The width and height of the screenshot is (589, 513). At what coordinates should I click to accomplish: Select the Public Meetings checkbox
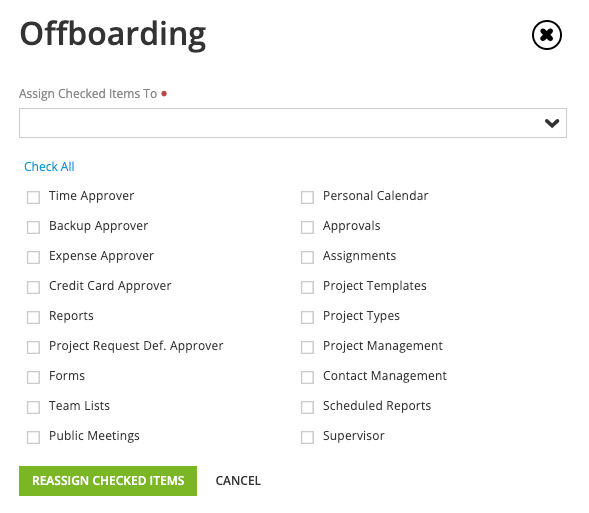[33, 437]
